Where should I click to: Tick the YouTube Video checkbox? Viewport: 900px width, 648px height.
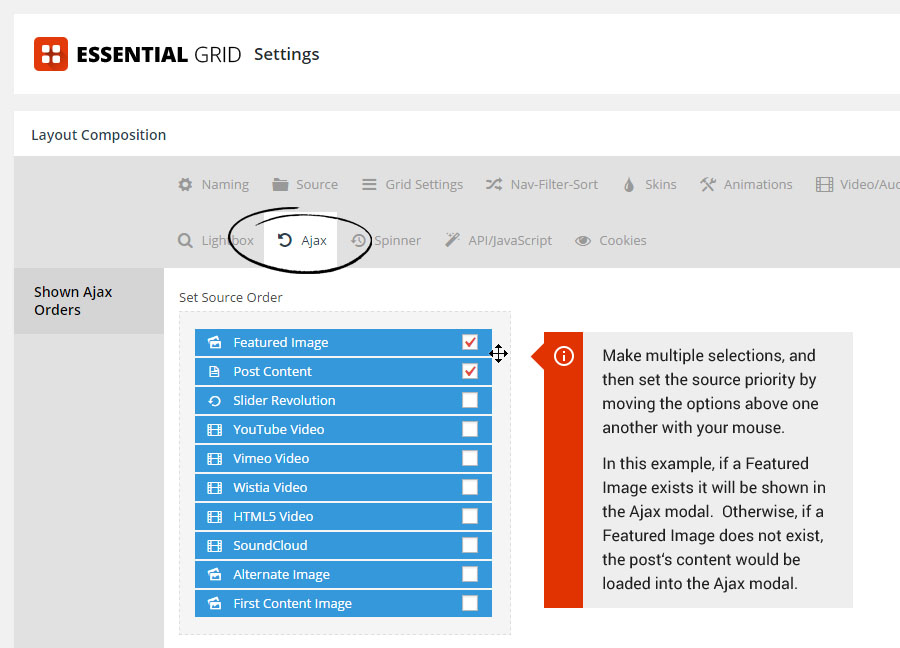(x=470, y=429)
